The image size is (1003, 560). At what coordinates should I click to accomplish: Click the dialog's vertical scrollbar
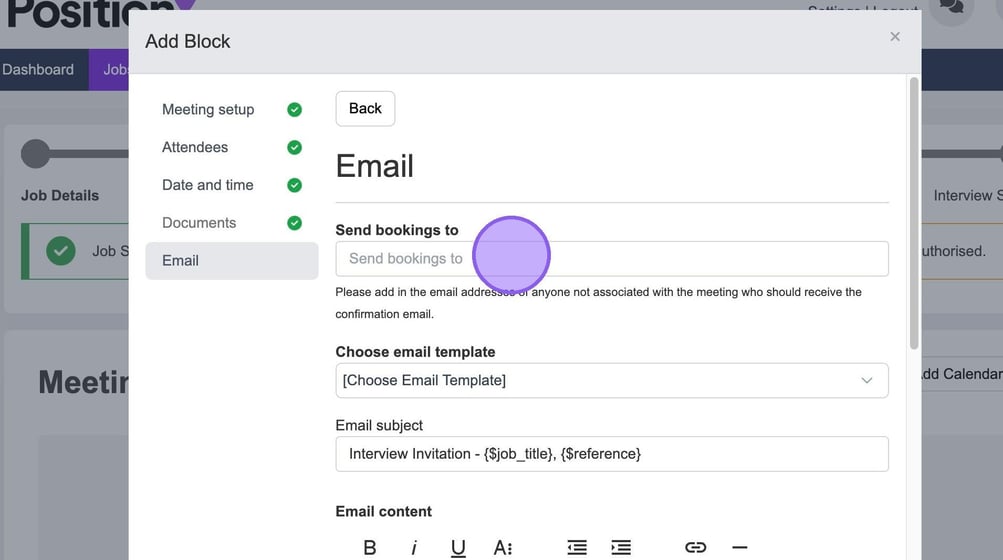(914, 210)
